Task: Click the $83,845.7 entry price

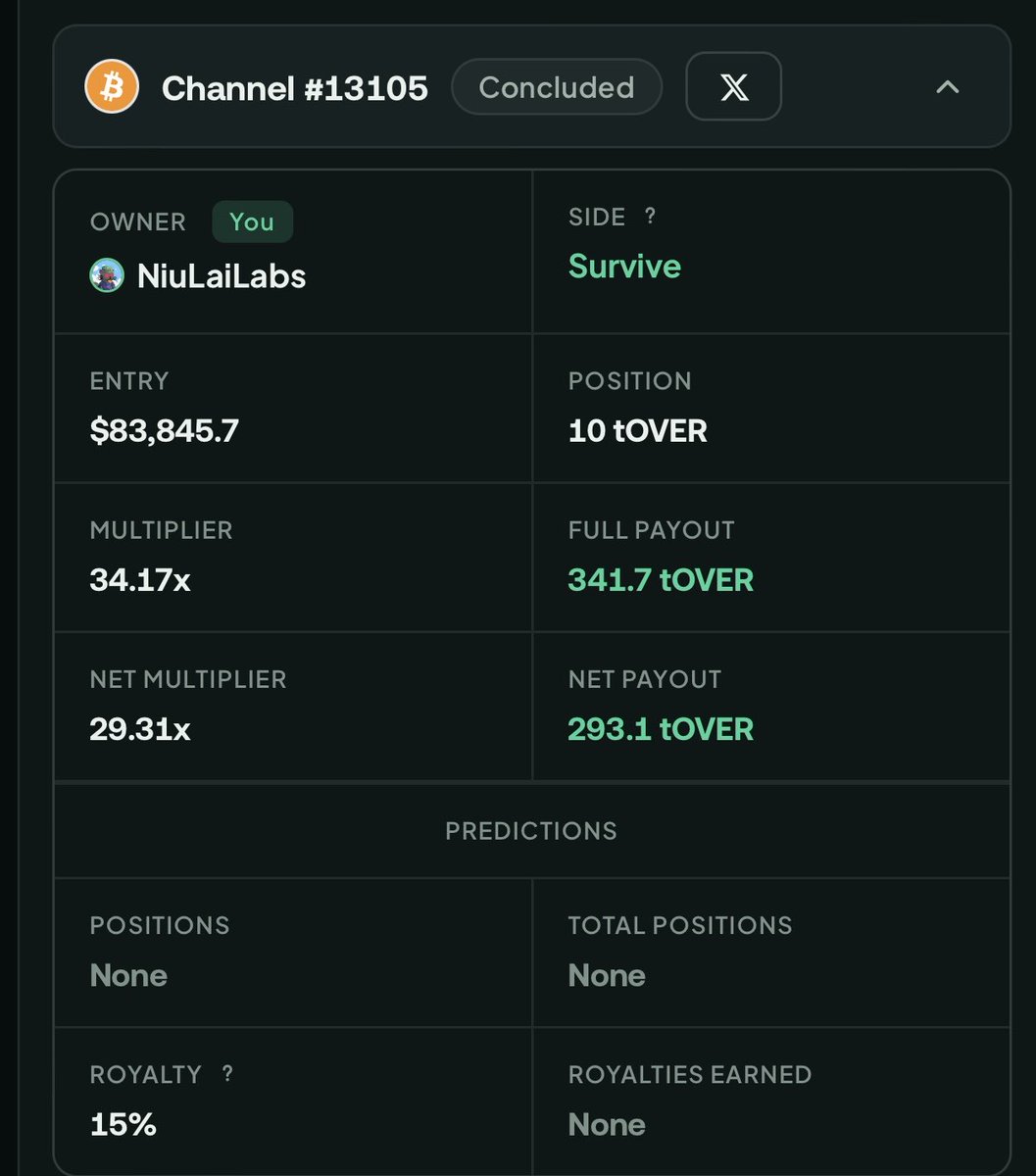Action: click(165, 430)
